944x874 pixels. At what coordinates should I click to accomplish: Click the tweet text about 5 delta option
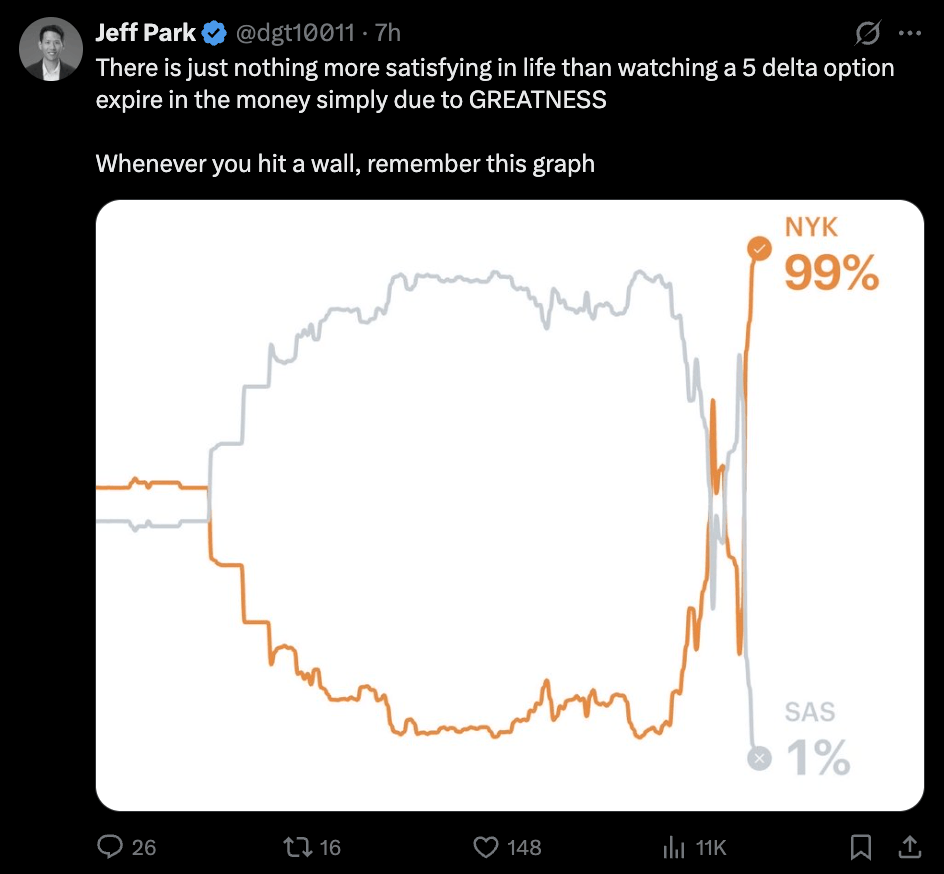pyautogui.click(x=495, y=84)
